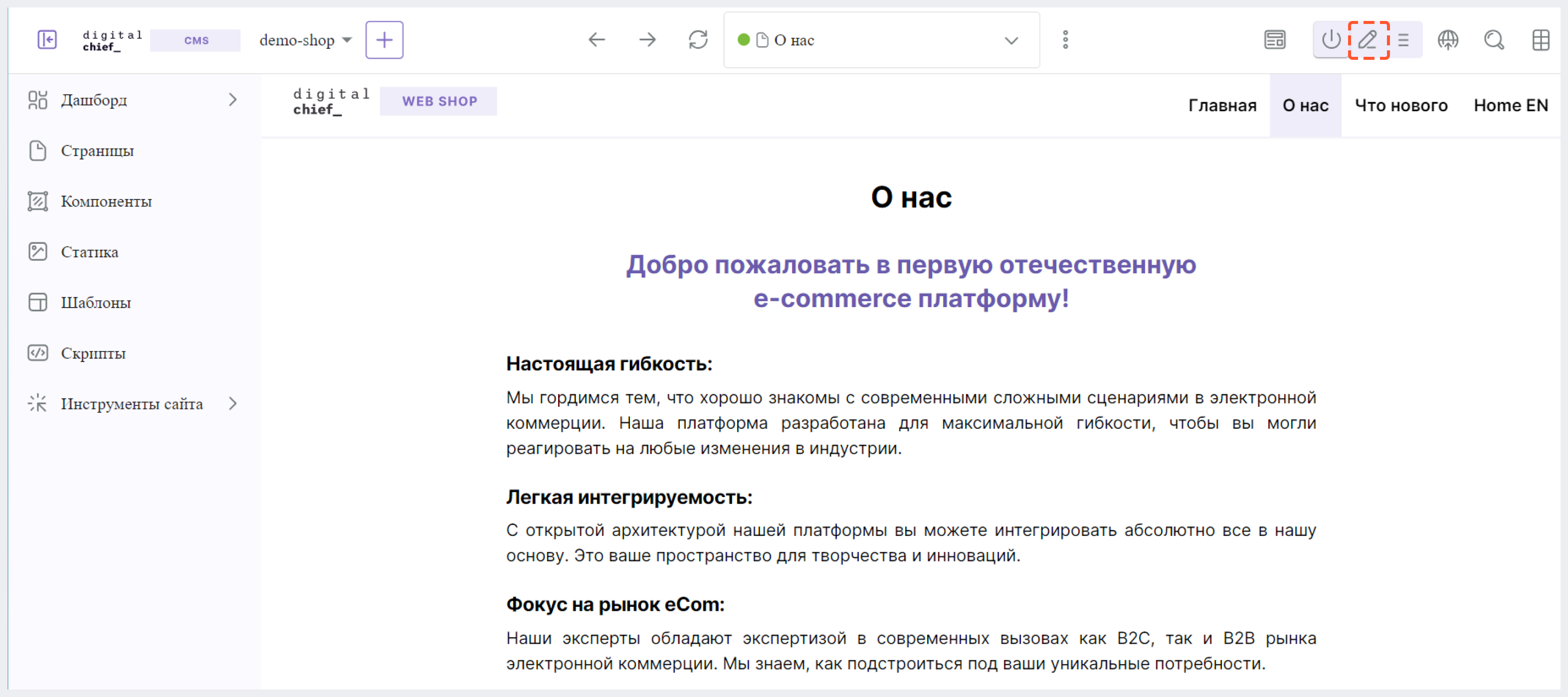Click the 'Легкая интегрируемость:' subheading
This screenshot has width=1568, height=697.
629,497
